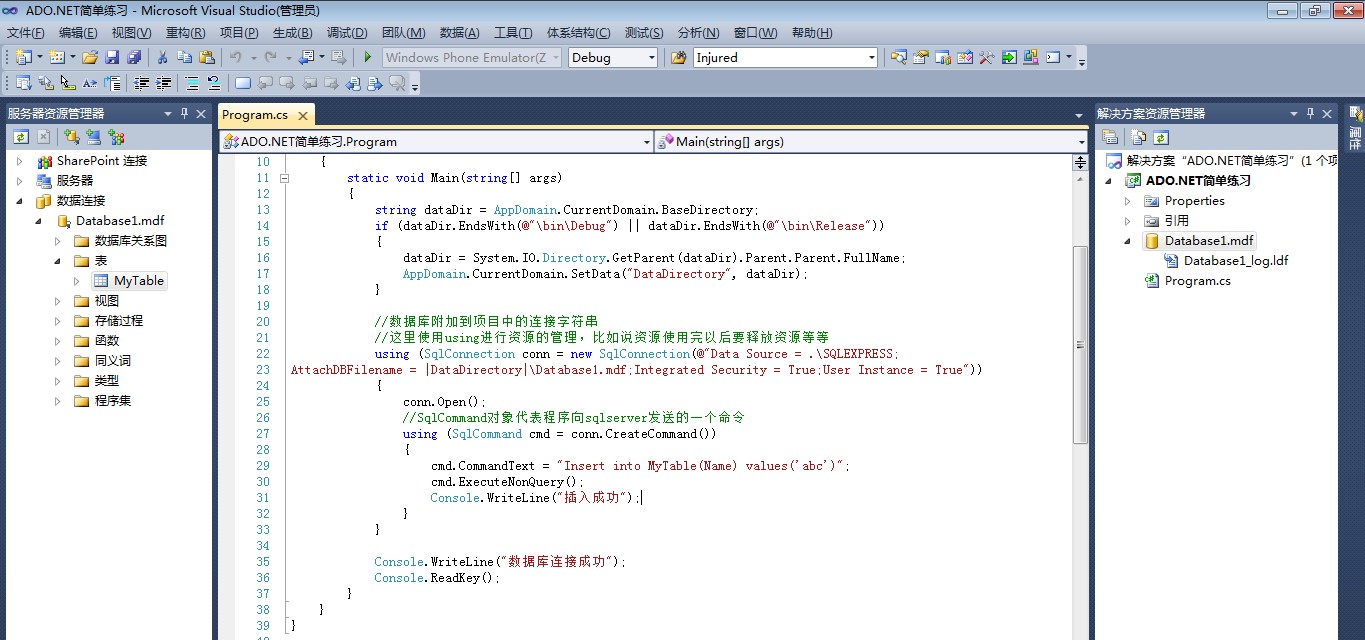This screenshot has height=640, width=1365.
Task: Start debugging with the green play arrow
Action: point(368,58)
